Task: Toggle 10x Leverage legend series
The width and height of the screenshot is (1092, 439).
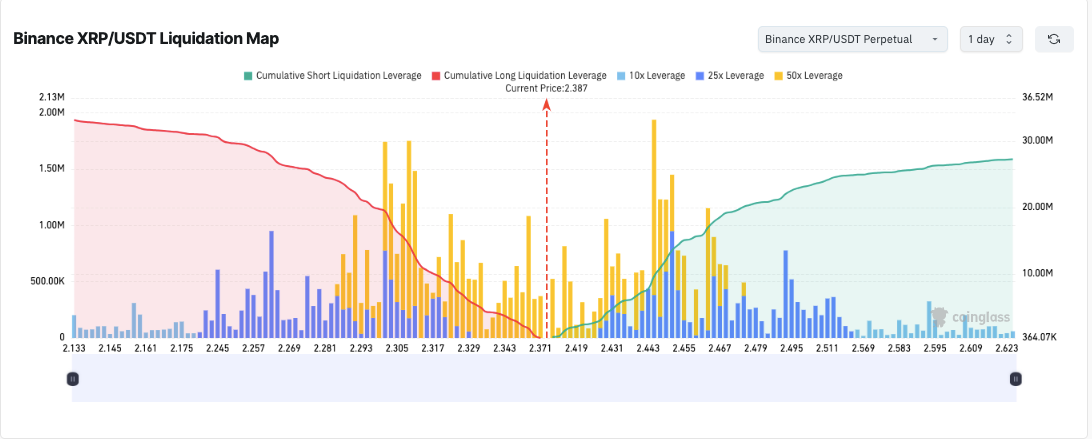Action: pos(650,75)
